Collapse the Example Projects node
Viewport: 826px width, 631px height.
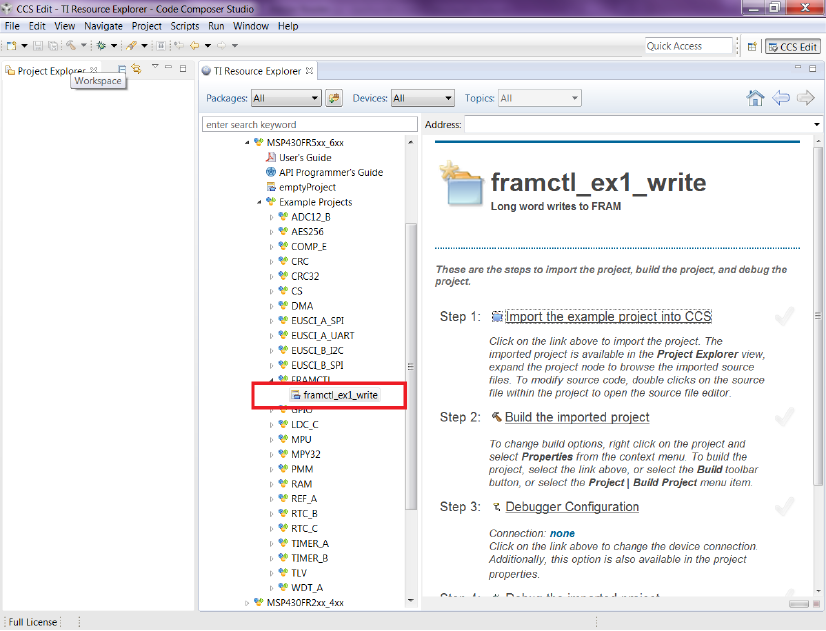pyautogui.click(x=259, y=202)
